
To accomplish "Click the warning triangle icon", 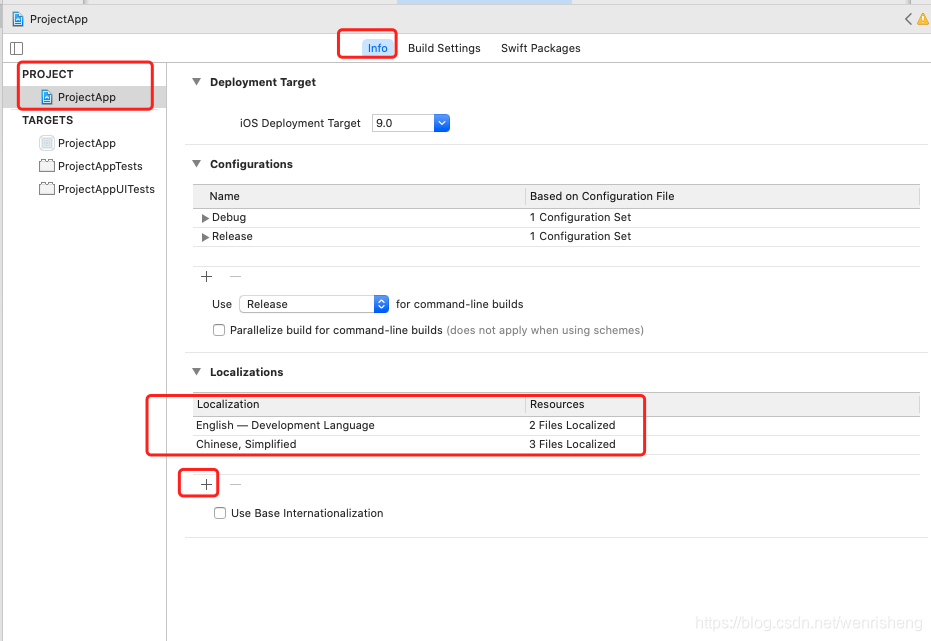I will (x=923, y=19).
